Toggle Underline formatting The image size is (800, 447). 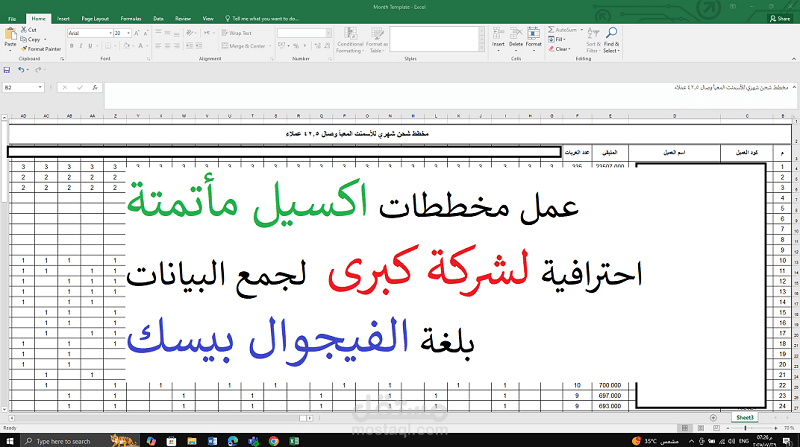point(90,46)
